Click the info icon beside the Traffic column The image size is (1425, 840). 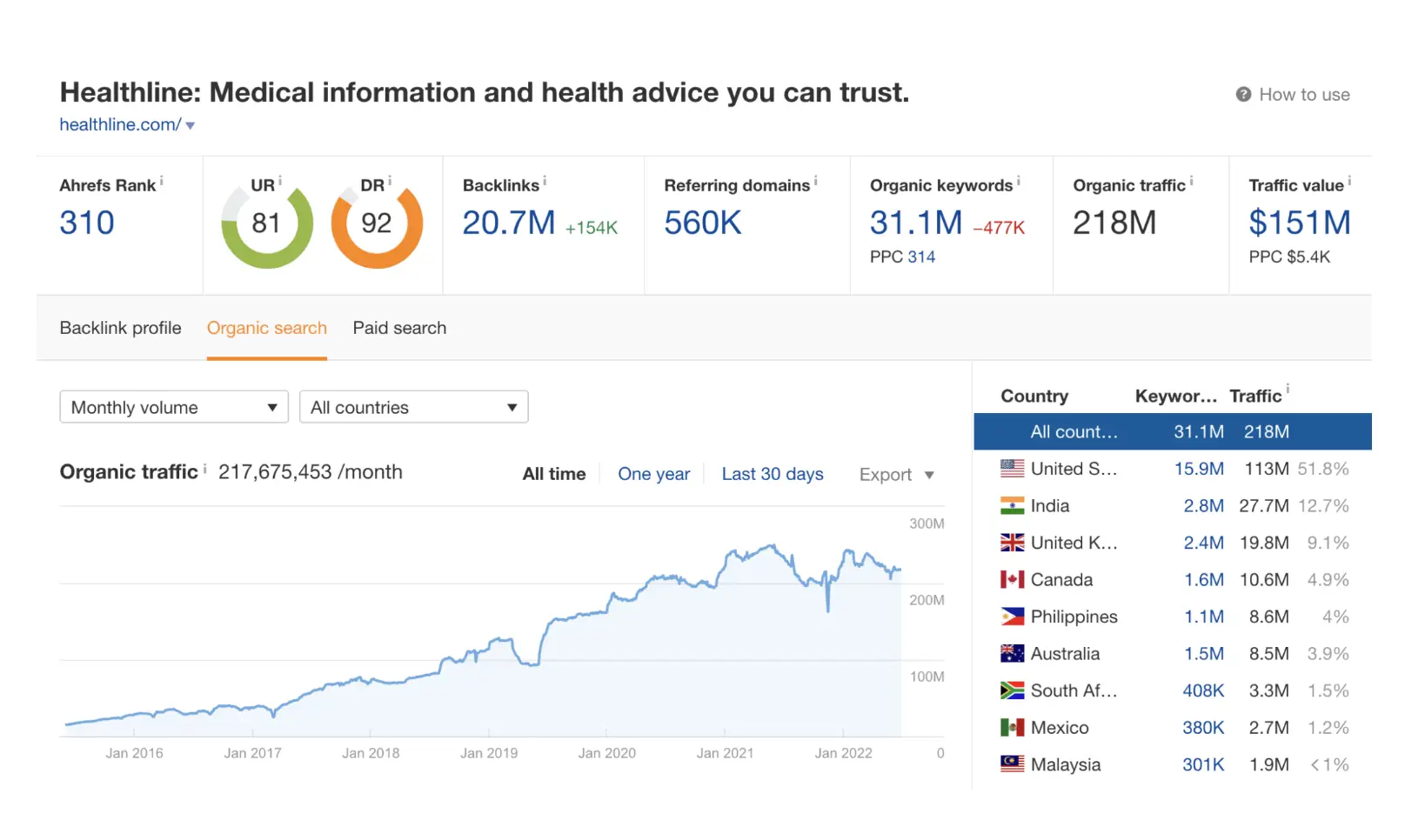coord(1288,390)
